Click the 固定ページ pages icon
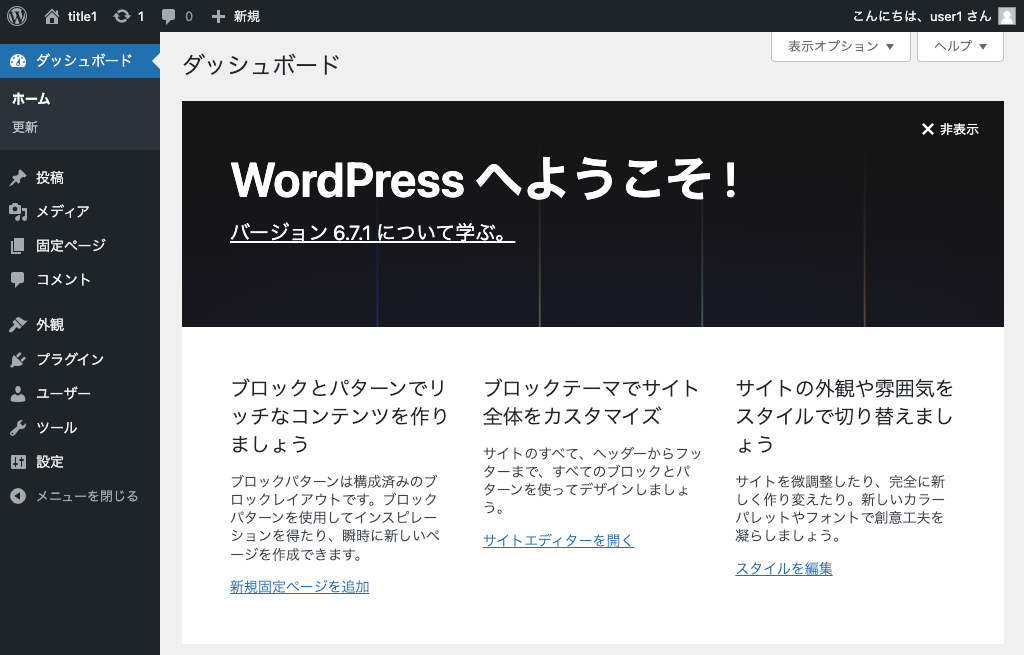The height and width of the screenshot is (655, 1024). (18, 246)
